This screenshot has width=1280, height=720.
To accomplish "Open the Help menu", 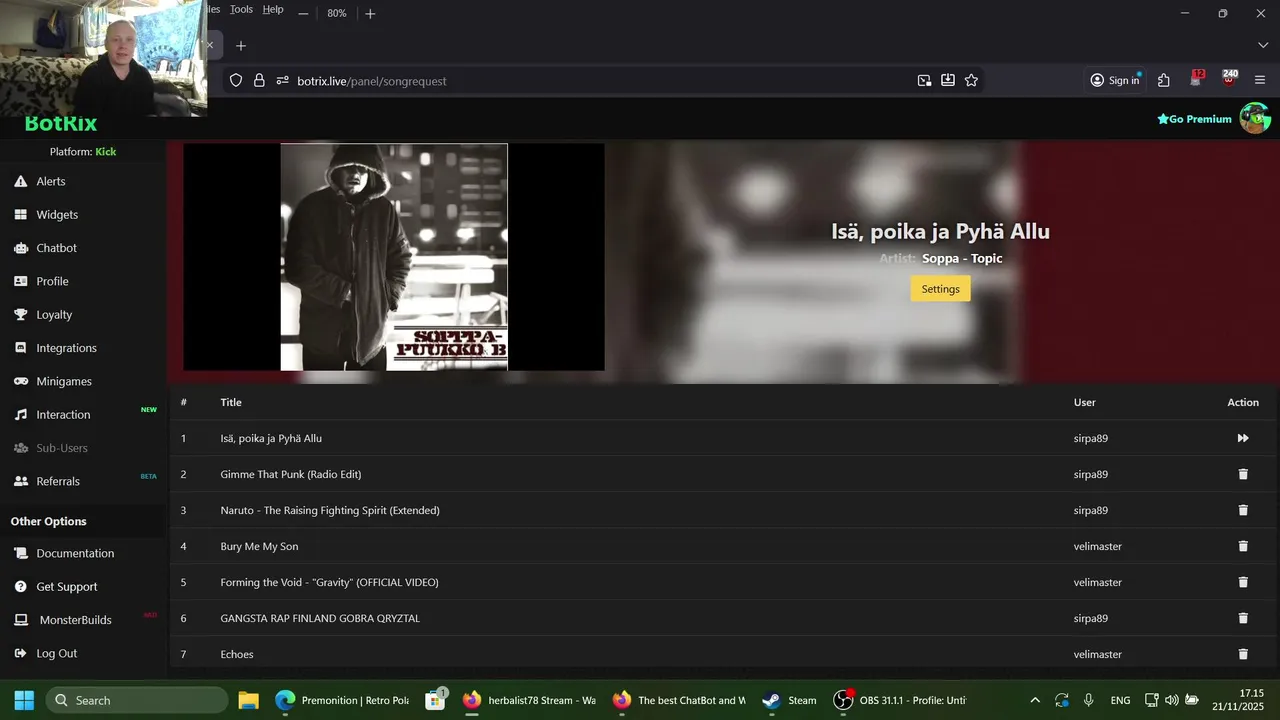I will [x=273, y=9].
